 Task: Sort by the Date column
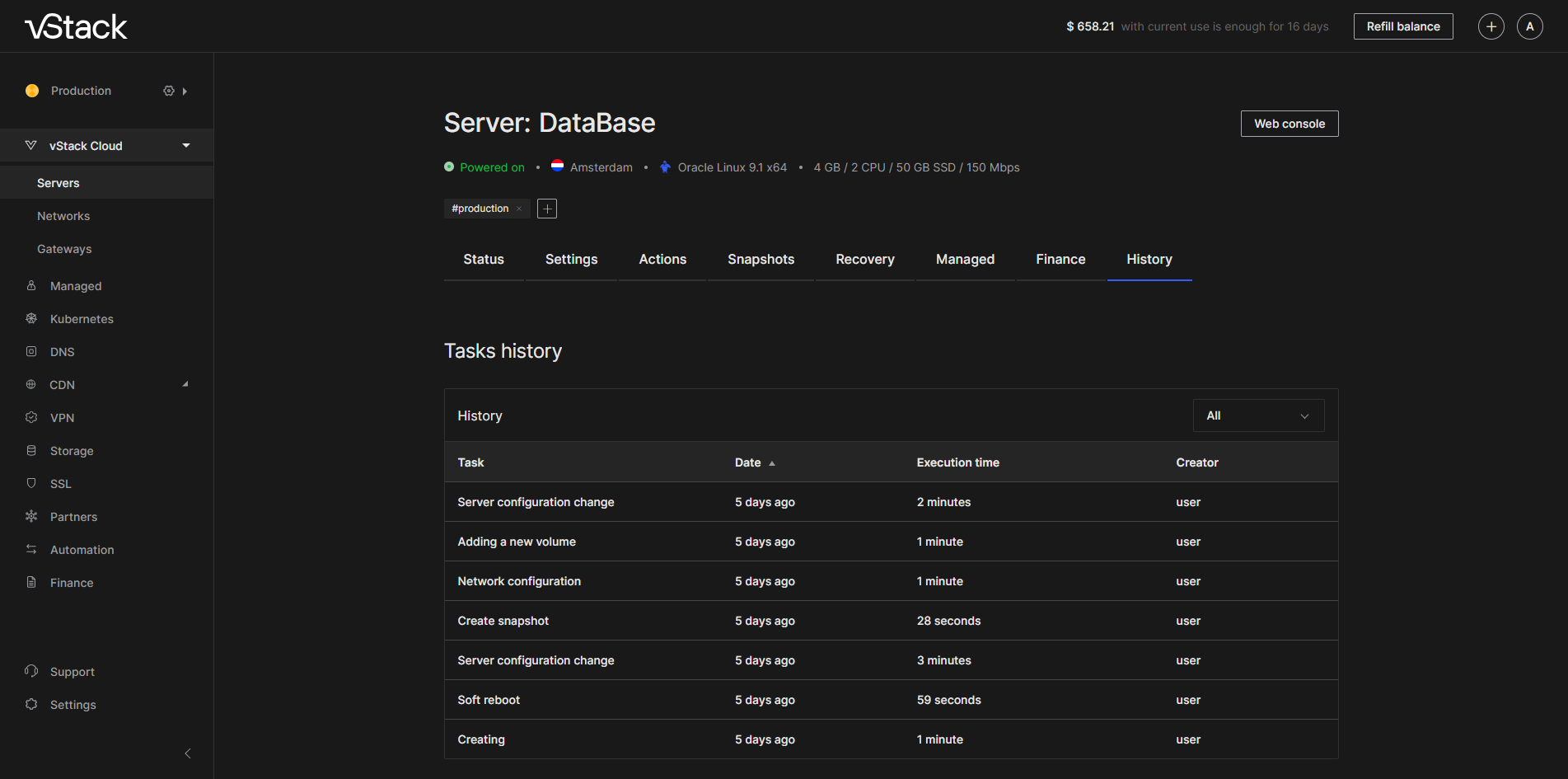(755, 462)
